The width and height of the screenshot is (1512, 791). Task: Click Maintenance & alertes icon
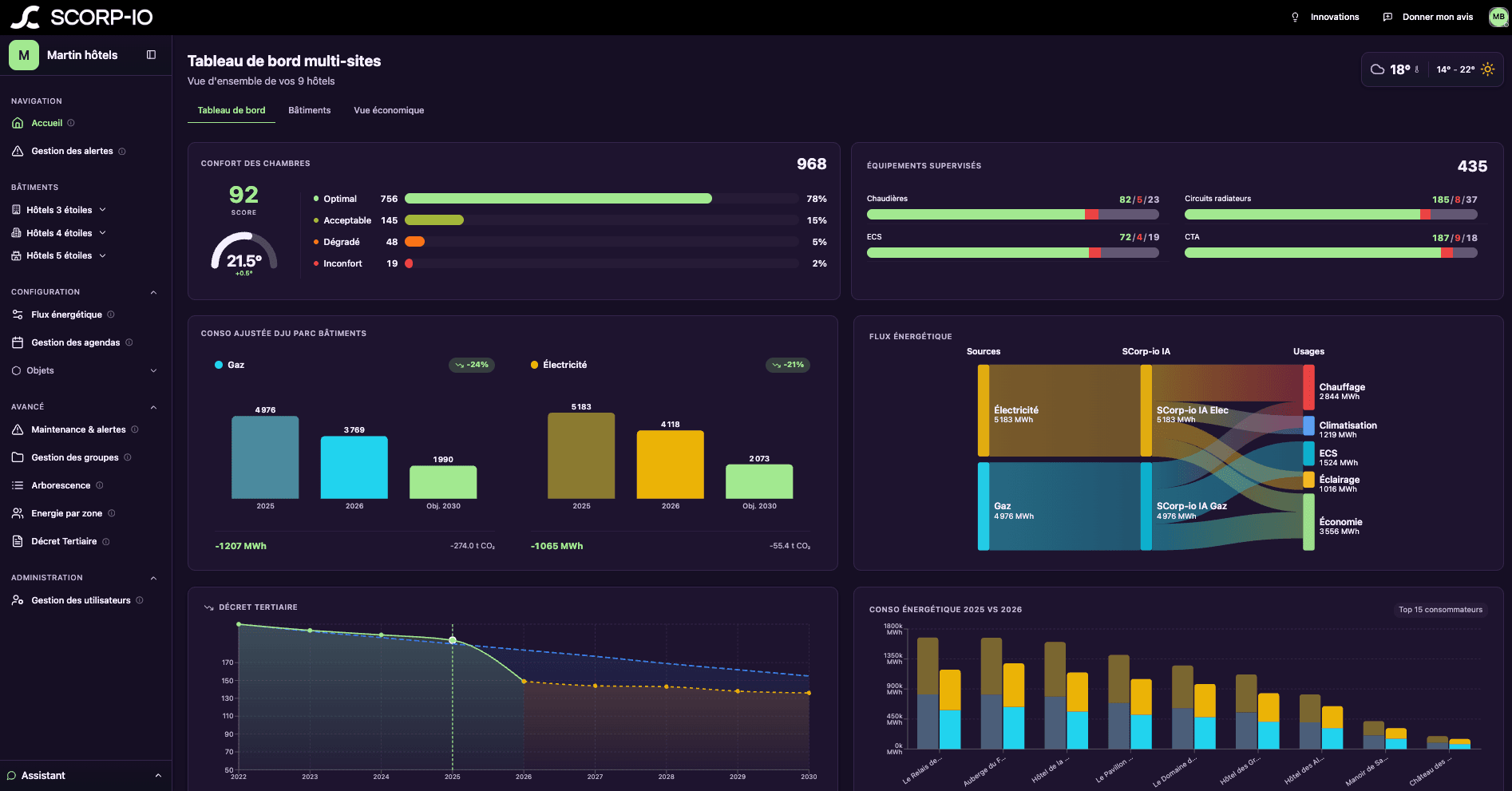(18, 429)
